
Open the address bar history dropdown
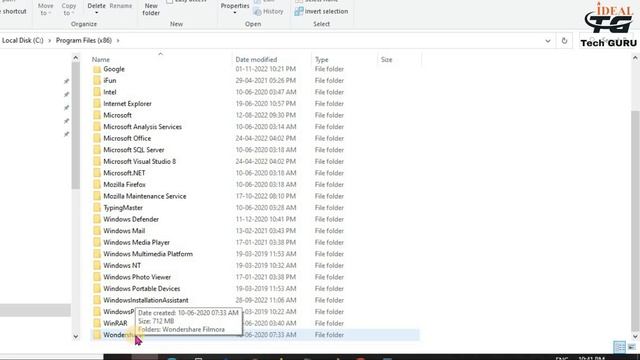click(548, 41)
